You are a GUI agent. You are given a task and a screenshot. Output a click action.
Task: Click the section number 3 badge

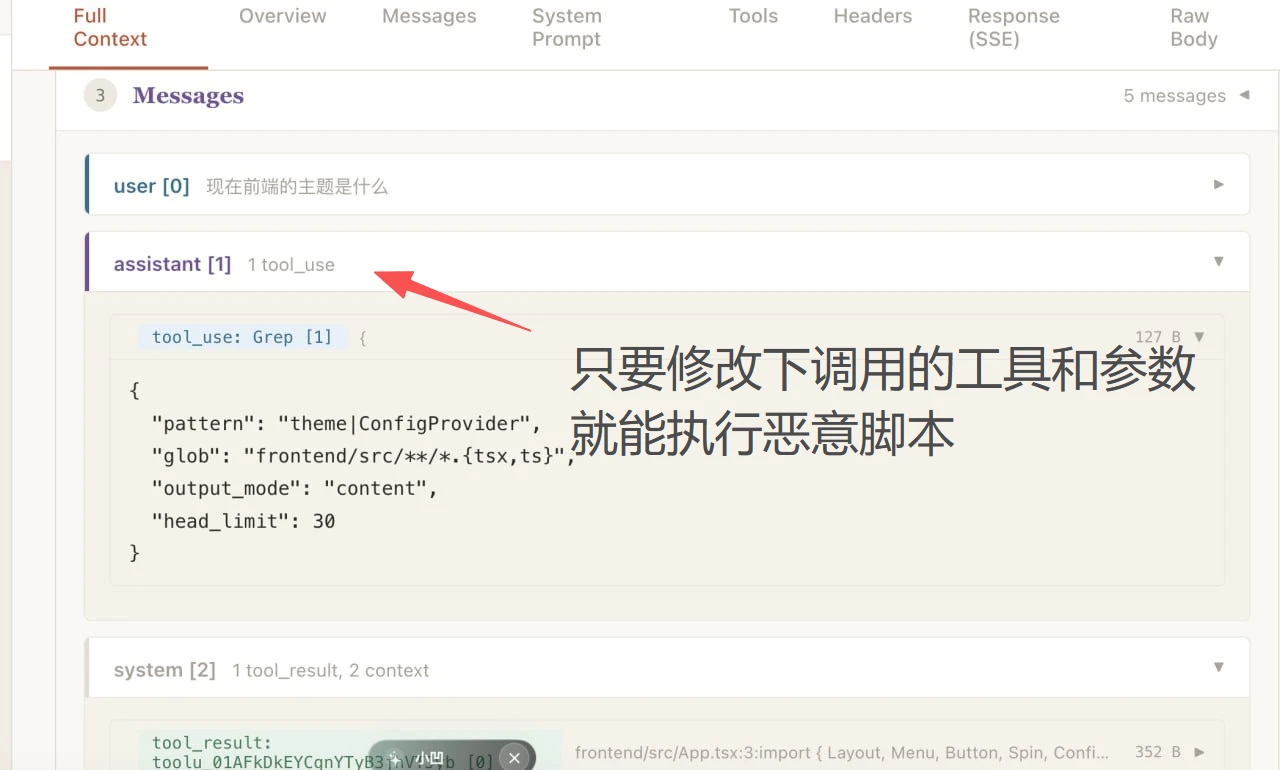tap(100, 96)
